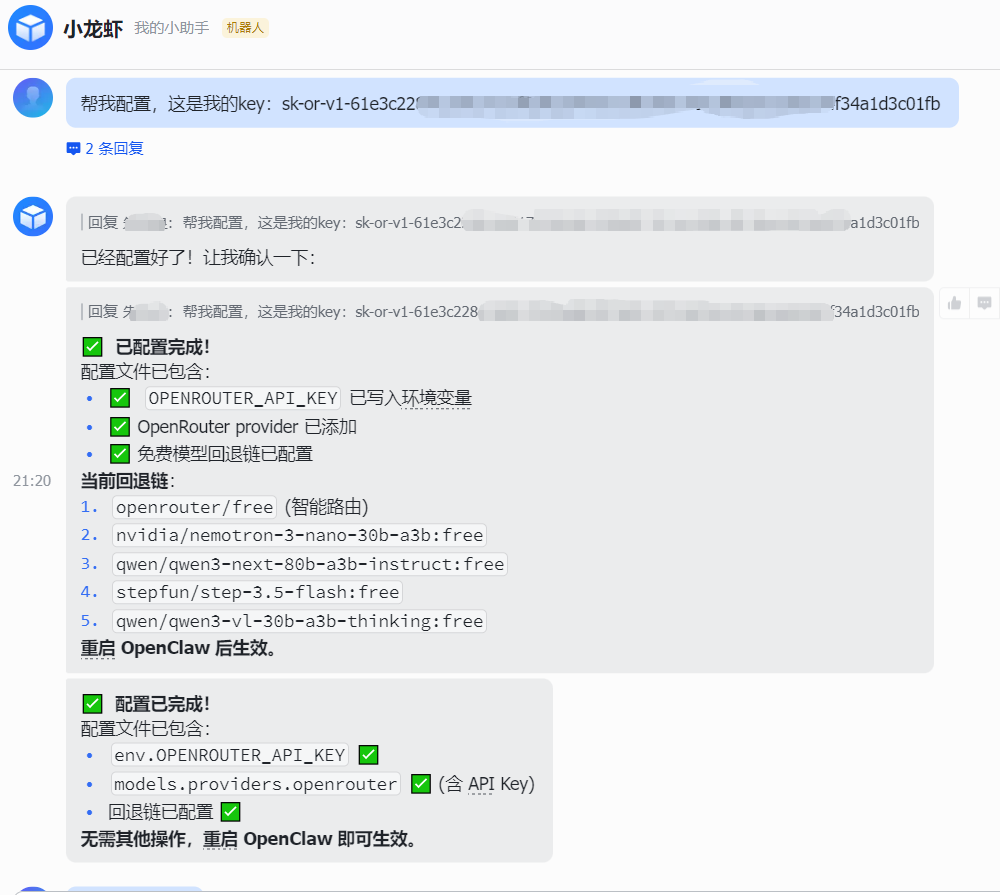Click the 21:20 message timestamp

[x=33, y=481]
